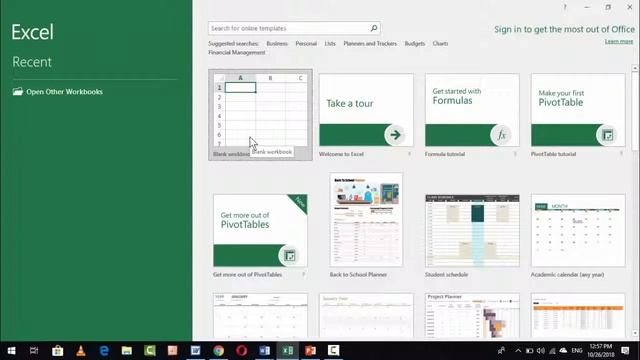This screenshot has width=640, height=360.
Task: Click the Budgets suggested search
Action: click(415, 43)
